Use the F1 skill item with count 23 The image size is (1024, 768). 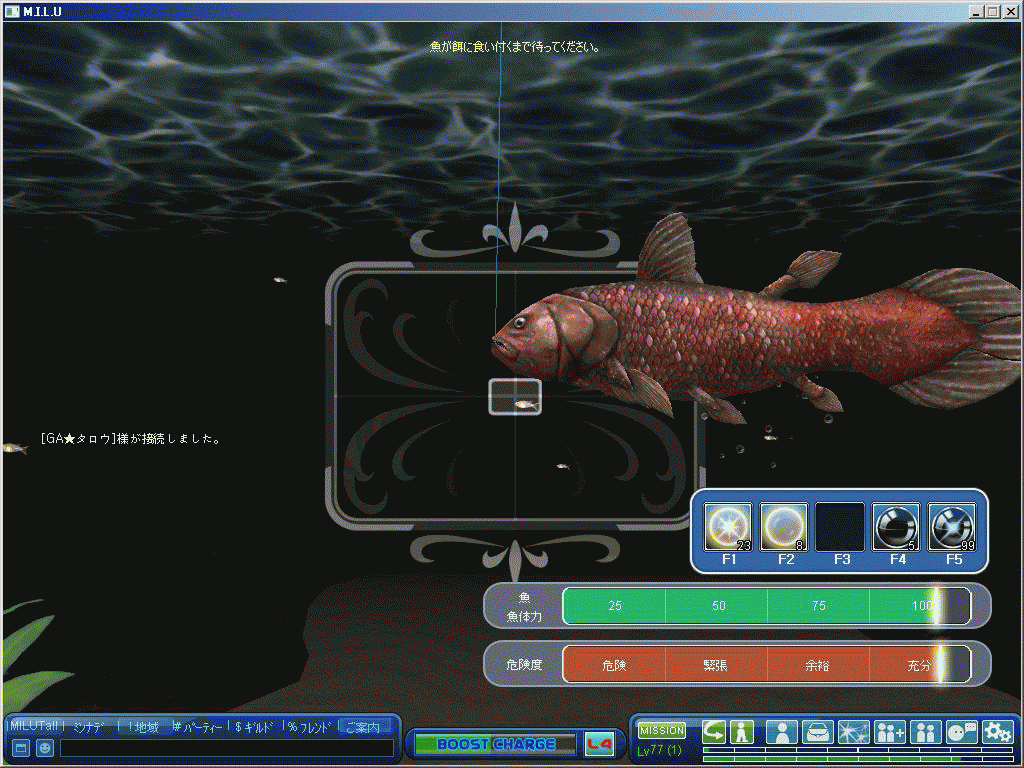click(728, 527)
